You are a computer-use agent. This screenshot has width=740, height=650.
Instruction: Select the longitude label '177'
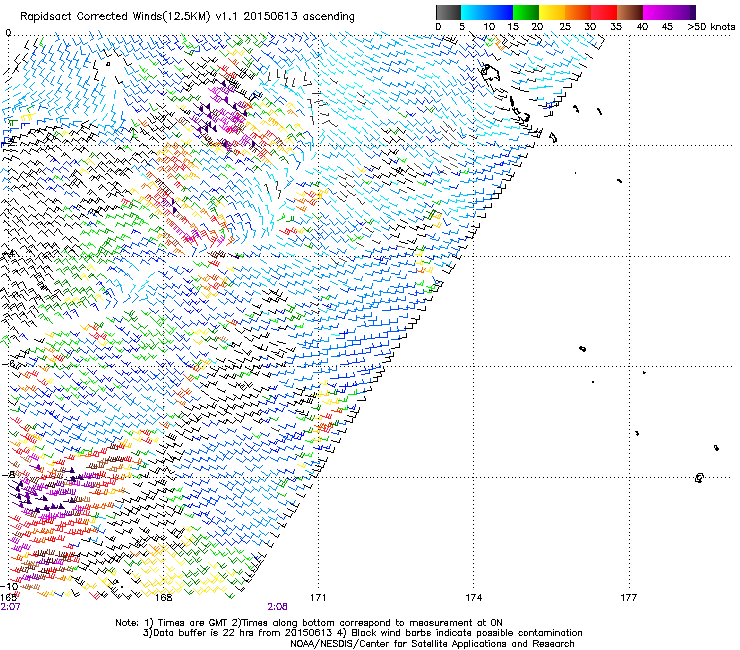click(x=629, y=598)
